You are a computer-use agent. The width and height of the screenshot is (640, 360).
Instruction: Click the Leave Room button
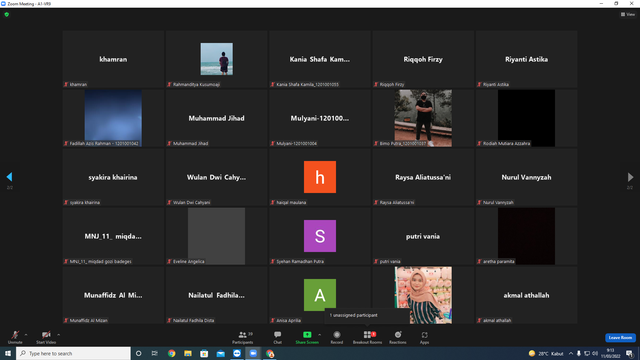(x=620, y=338)
